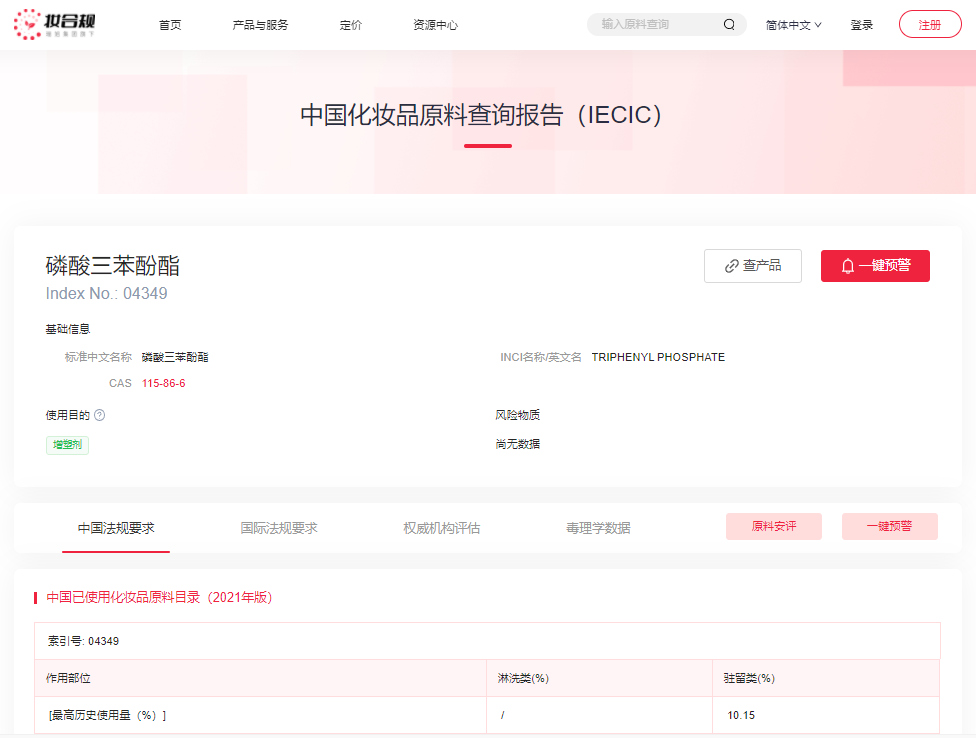Click the 注册 button
Image resolution: width=976 pixels, height=738 pixels.
click(929, 23)
